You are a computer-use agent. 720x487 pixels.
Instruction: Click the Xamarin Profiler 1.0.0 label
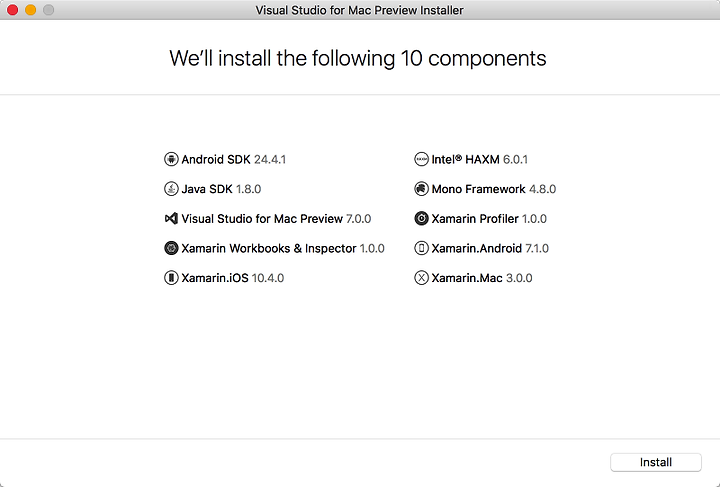coord(489,218)
